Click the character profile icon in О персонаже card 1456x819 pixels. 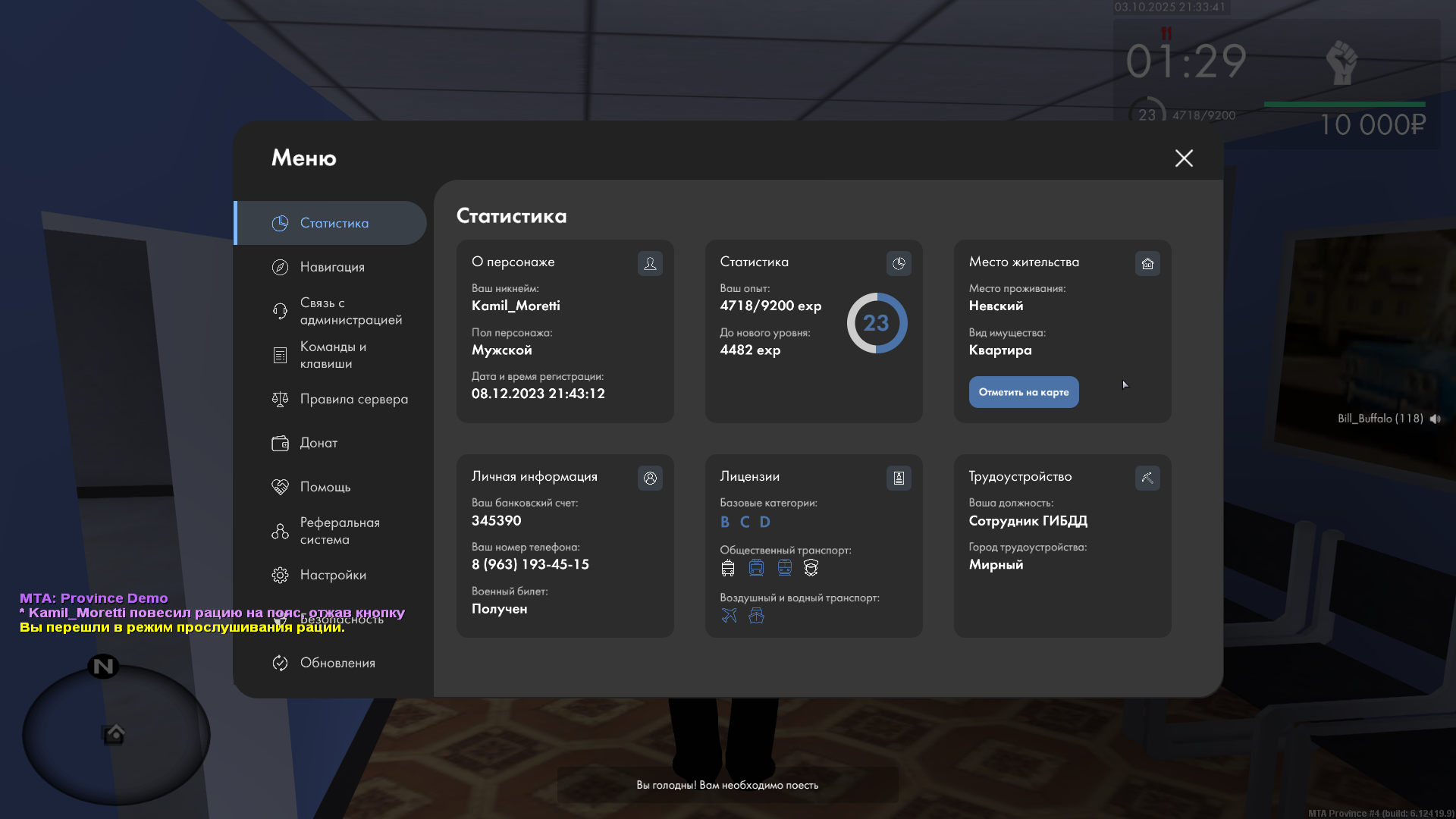point(650,263)
